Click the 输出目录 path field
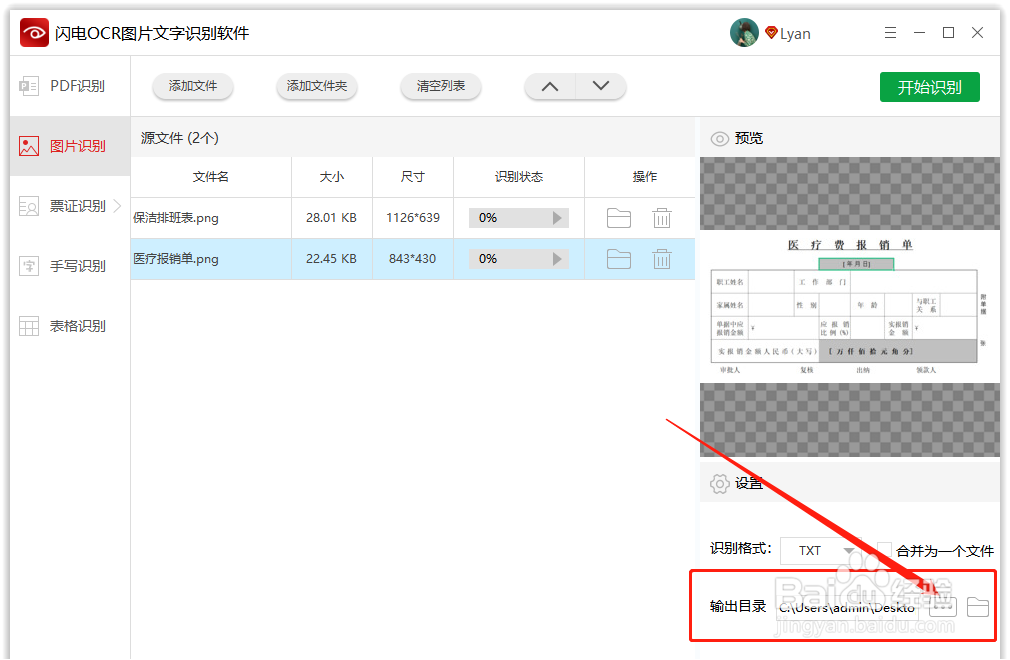Viewport: 1010px width, 660px height. [846, 607]
